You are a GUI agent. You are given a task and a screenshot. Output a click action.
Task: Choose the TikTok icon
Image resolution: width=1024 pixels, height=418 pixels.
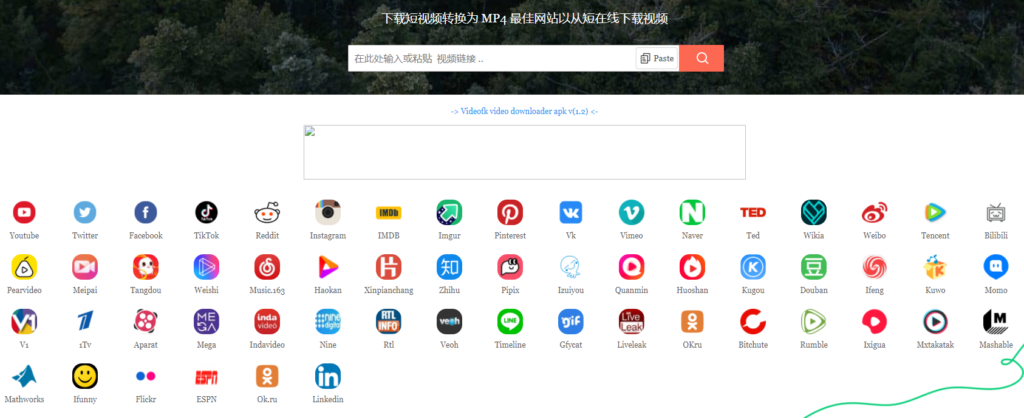pyautogui.click(x=206, y=212)
